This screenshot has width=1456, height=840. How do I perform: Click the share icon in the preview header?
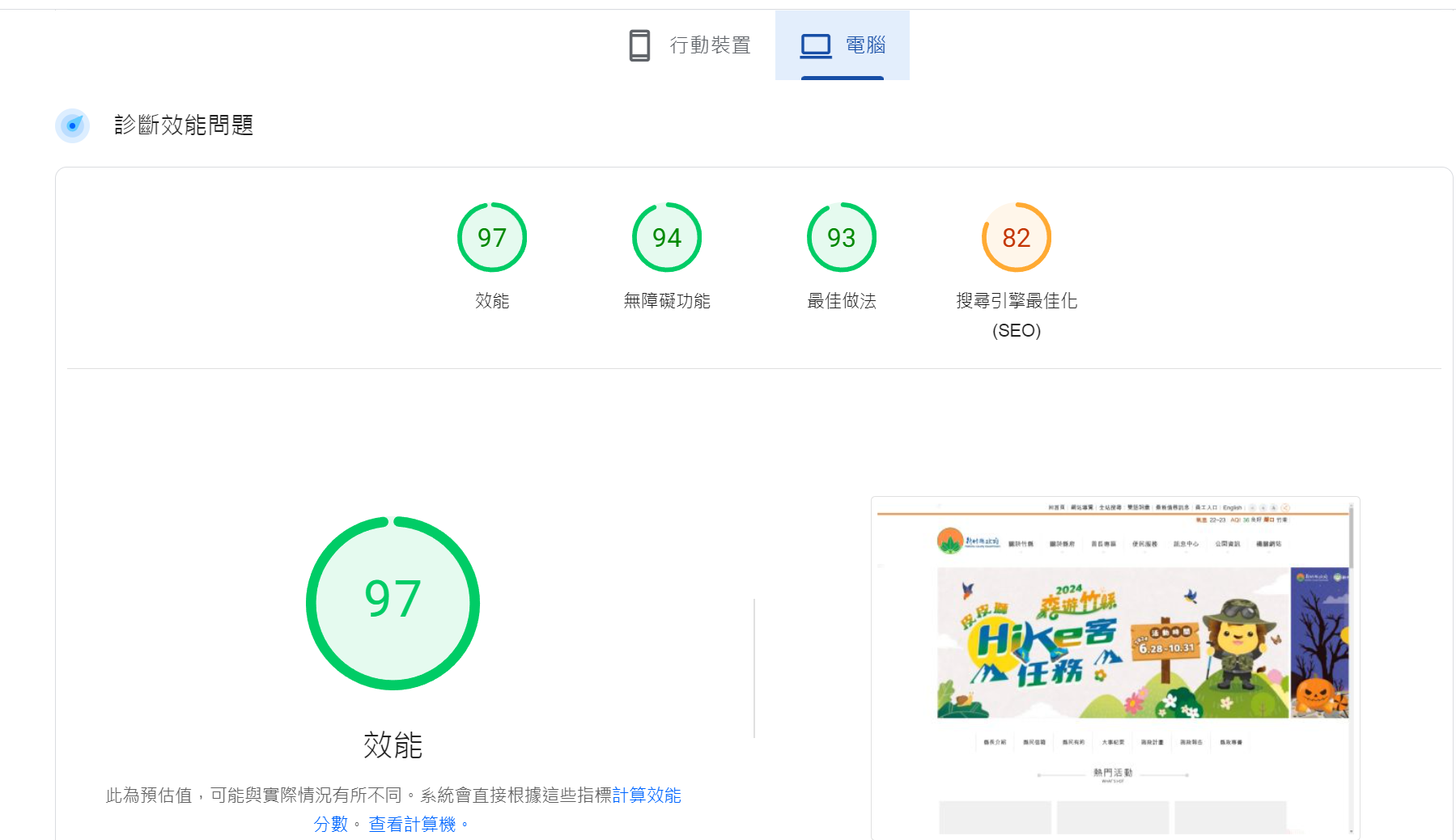[x=1286, y=507]
